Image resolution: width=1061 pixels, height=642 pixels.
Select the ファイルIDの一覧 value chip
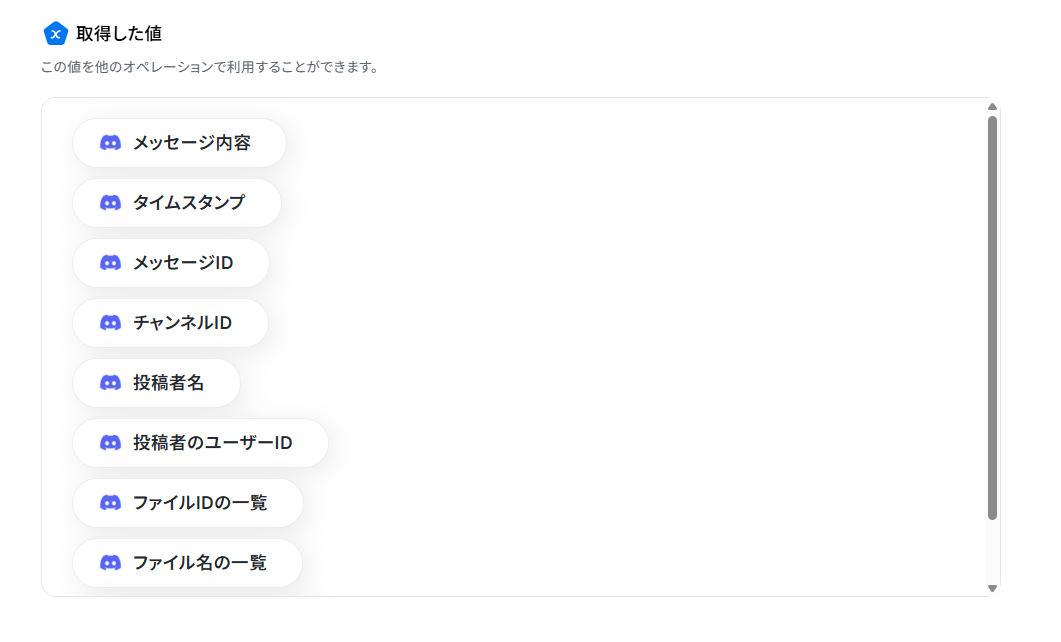(188, 503)
